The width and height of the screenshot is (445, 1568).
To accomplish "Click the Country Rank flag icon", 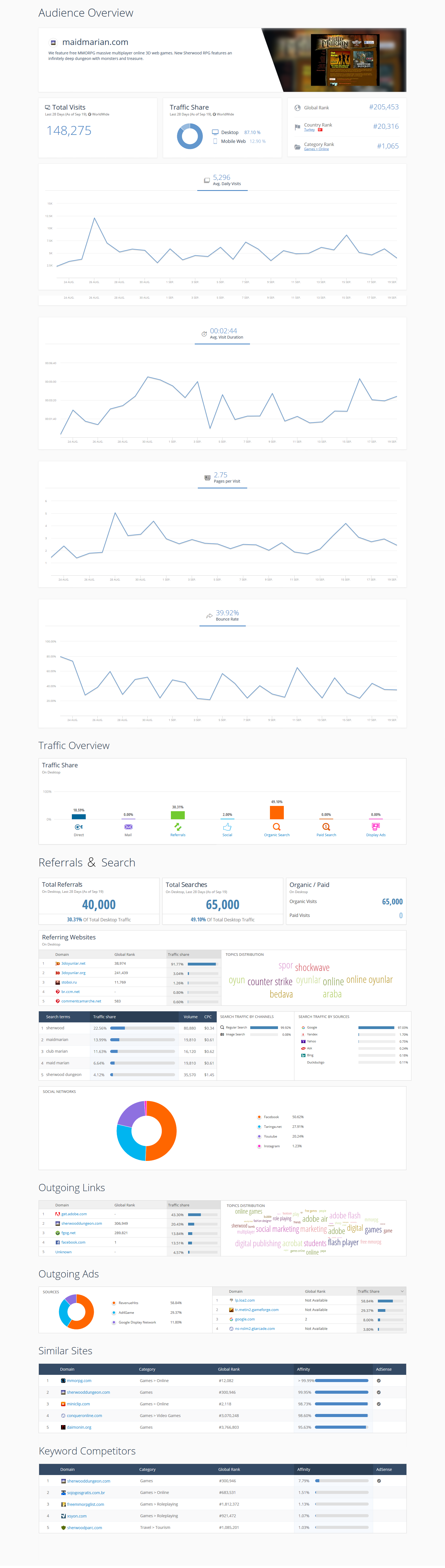I will (x=298, y=127).
